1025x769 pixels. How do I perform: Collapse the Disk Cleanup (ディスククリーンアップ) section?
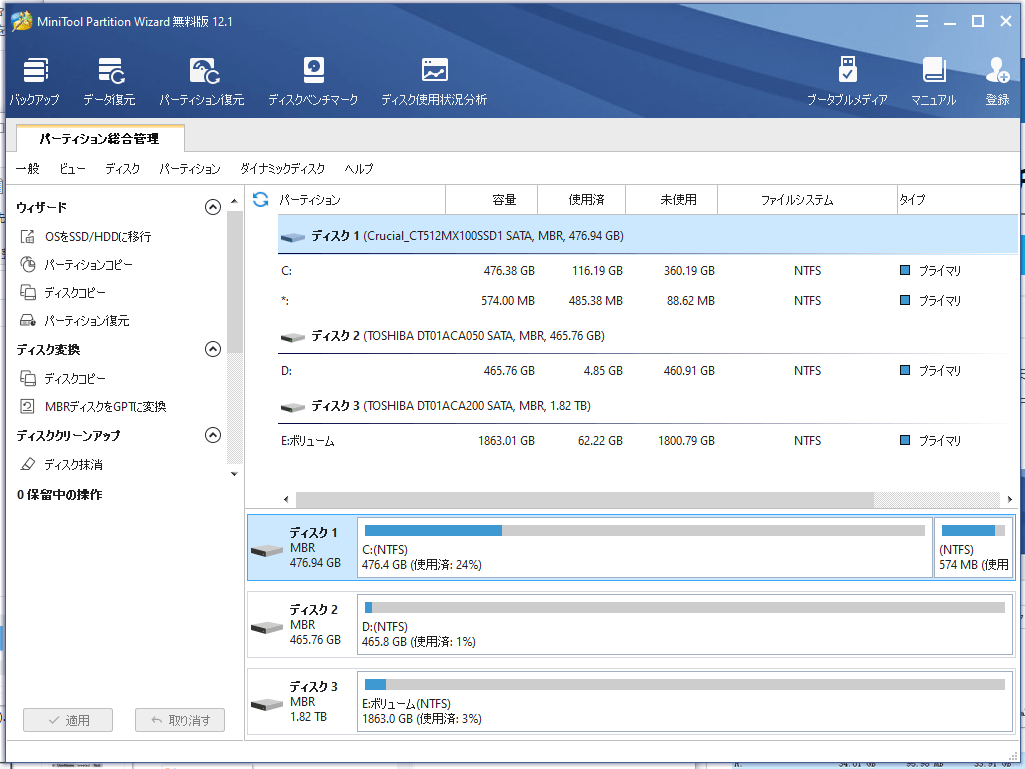tap(212, 435)
